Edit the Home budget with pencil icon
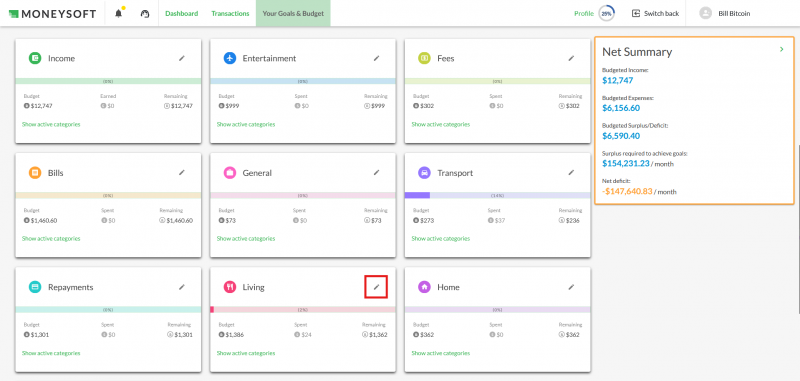The height and width of the screenshot is (381, 800). (x=571, y=287)
